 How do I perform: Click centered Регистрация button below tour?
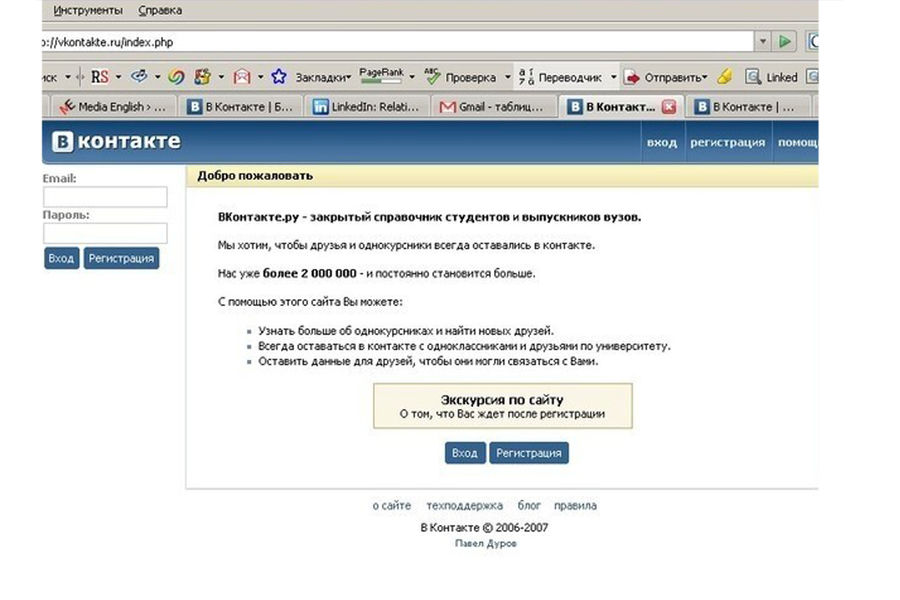pyautogui.click(x=529, y=453)
